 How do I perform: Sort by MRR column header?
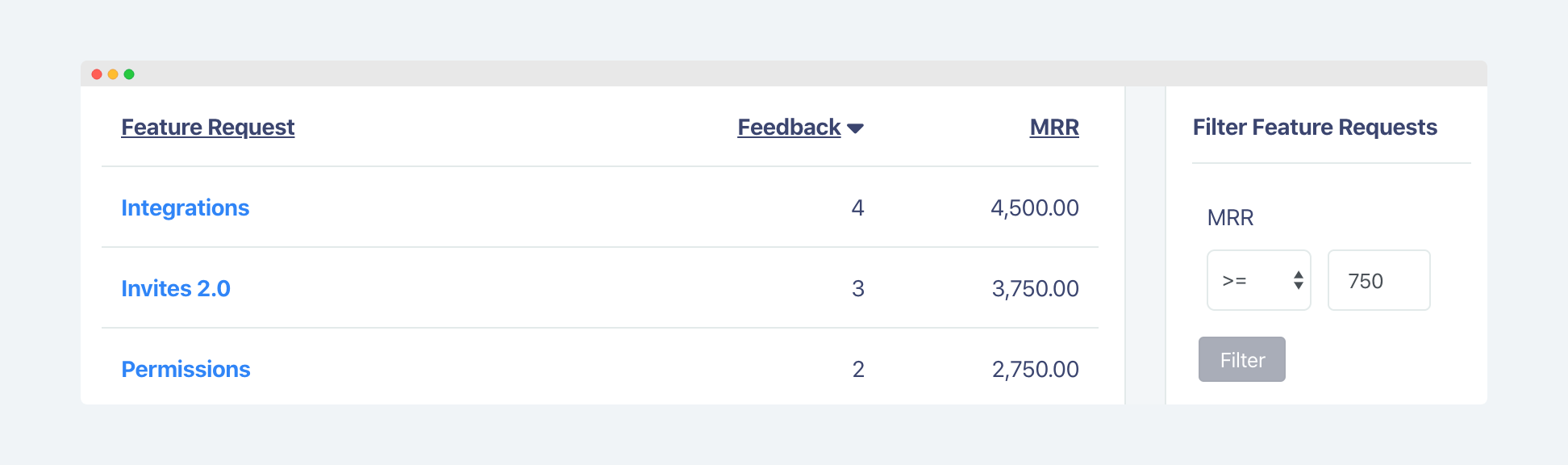click(x=1054, y=128)
